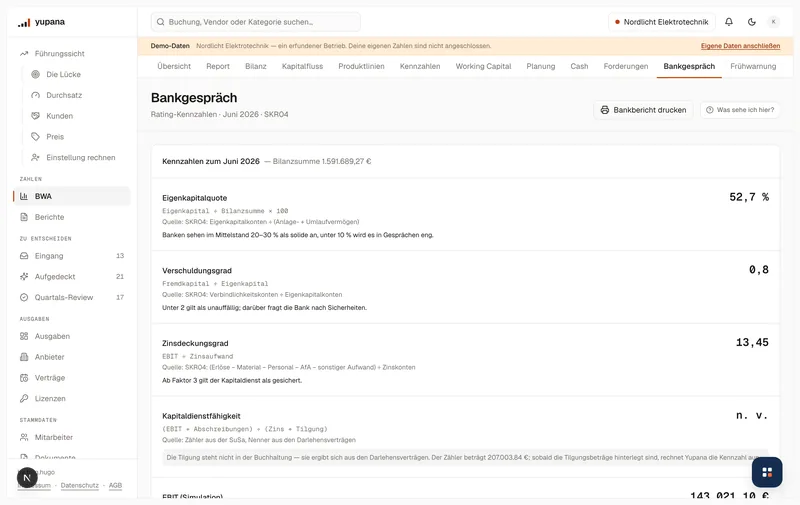Open AGB footer link
This screenshot has height=505, width=800.
tap(115, 485)
